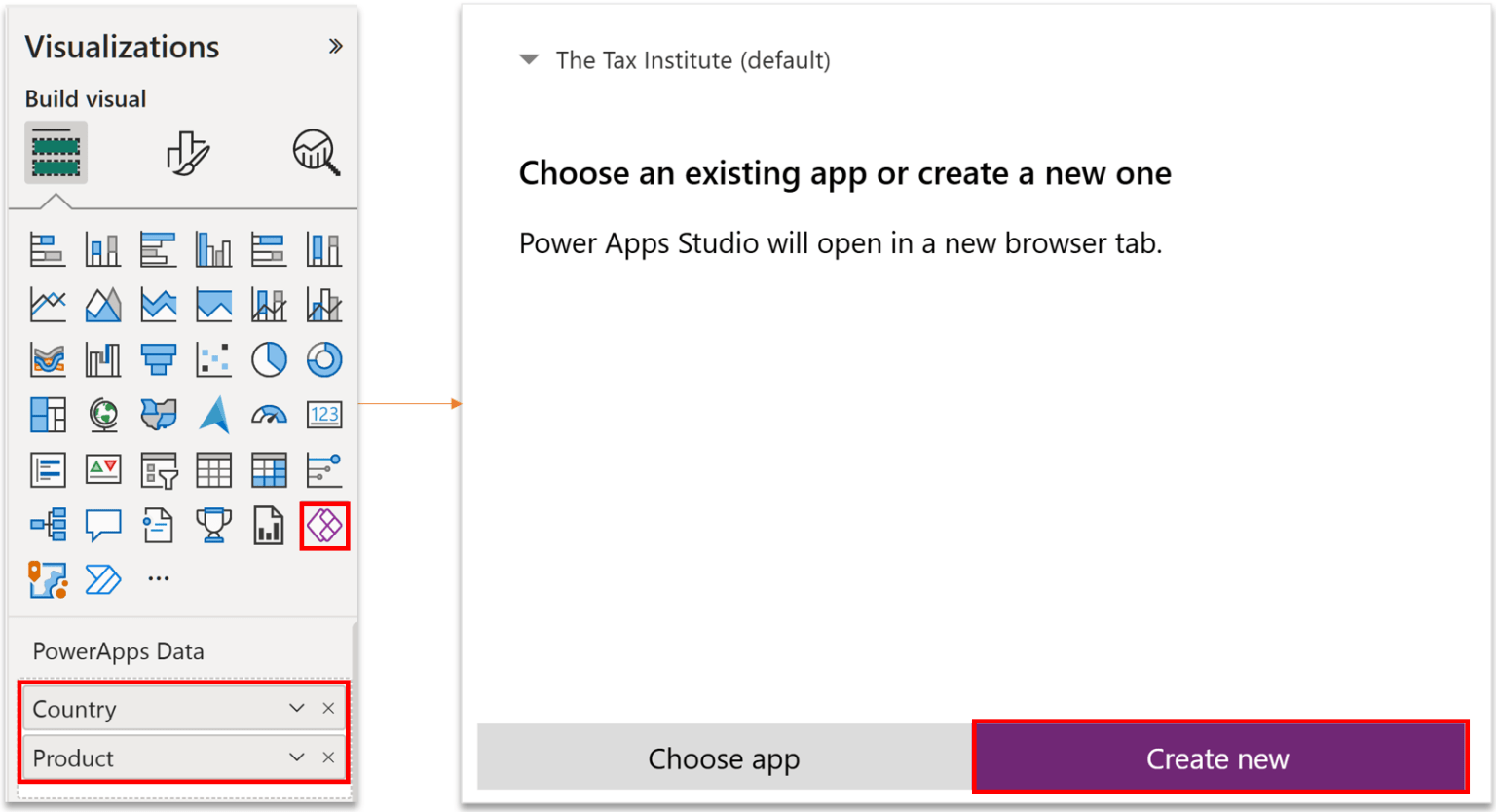Select the decomposition tree visual
The width and height of the screenshot is (1496, 812).
(x=48, y=526)
